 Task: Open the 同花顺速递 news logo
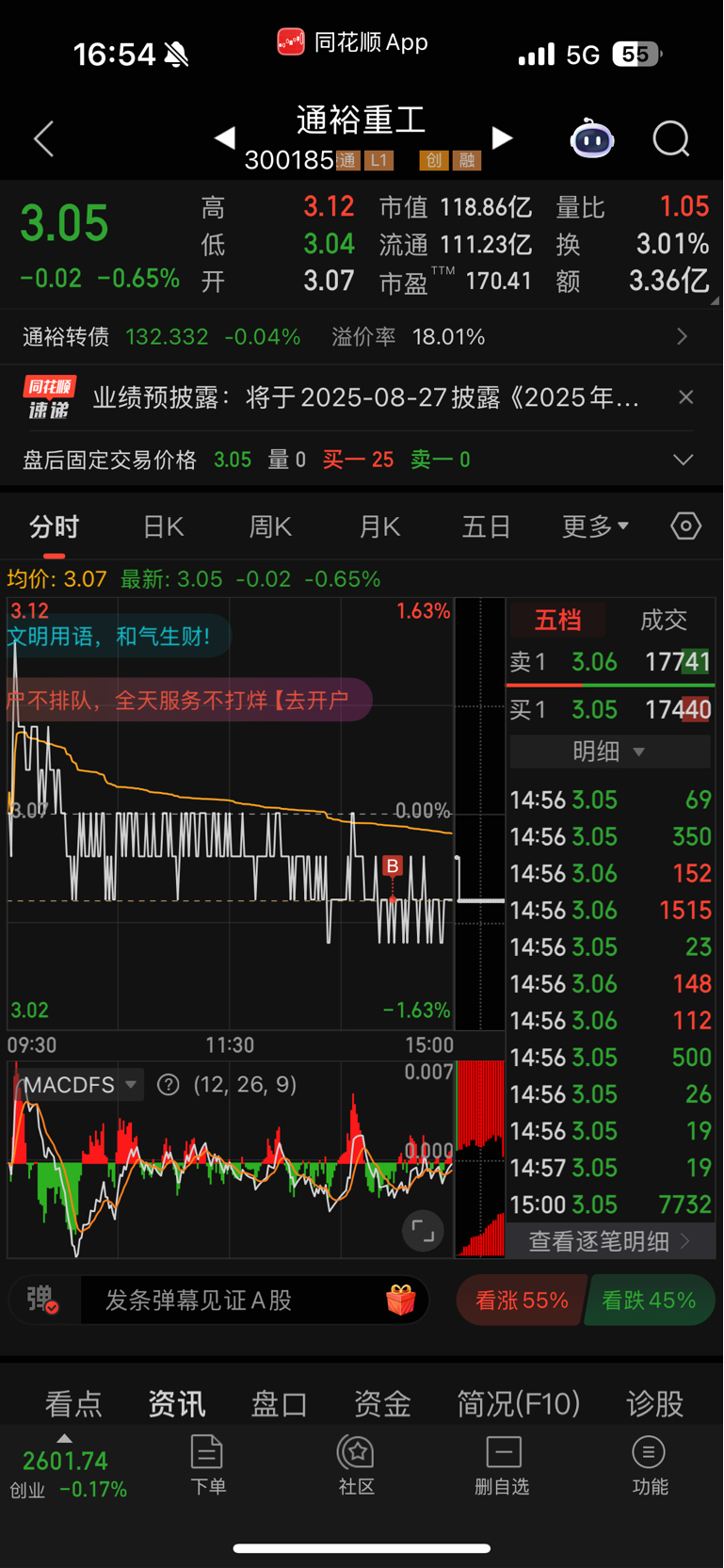pos(49,397)
